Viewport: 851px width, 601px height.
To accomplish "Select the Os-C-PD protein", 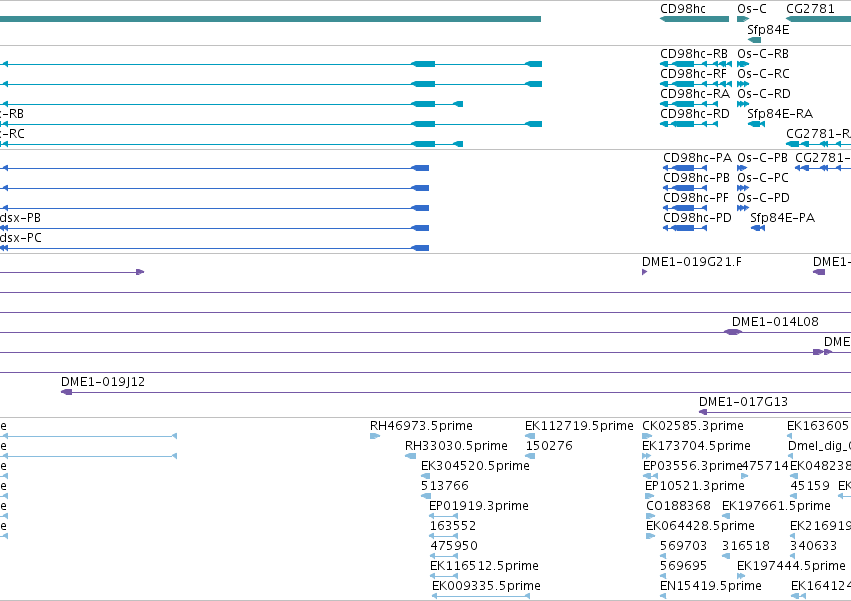I will [x=743, y=208].
